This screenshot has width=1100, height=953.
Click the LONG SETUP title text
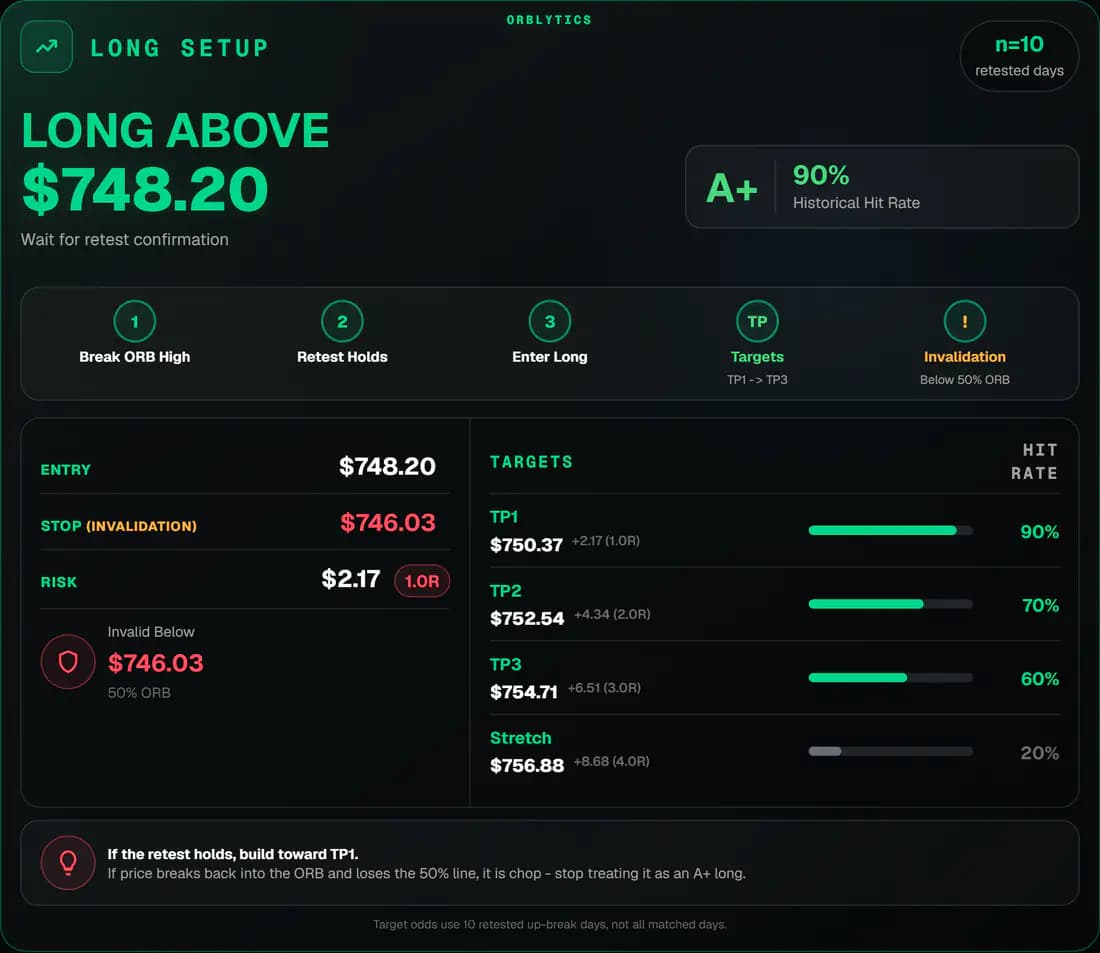180,48
